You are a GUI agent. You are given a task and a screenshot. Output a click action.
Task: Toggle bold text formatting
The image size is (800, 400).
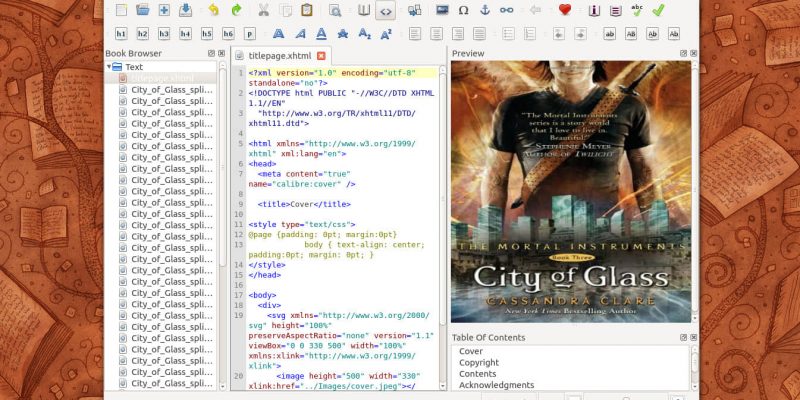(278, 34)
